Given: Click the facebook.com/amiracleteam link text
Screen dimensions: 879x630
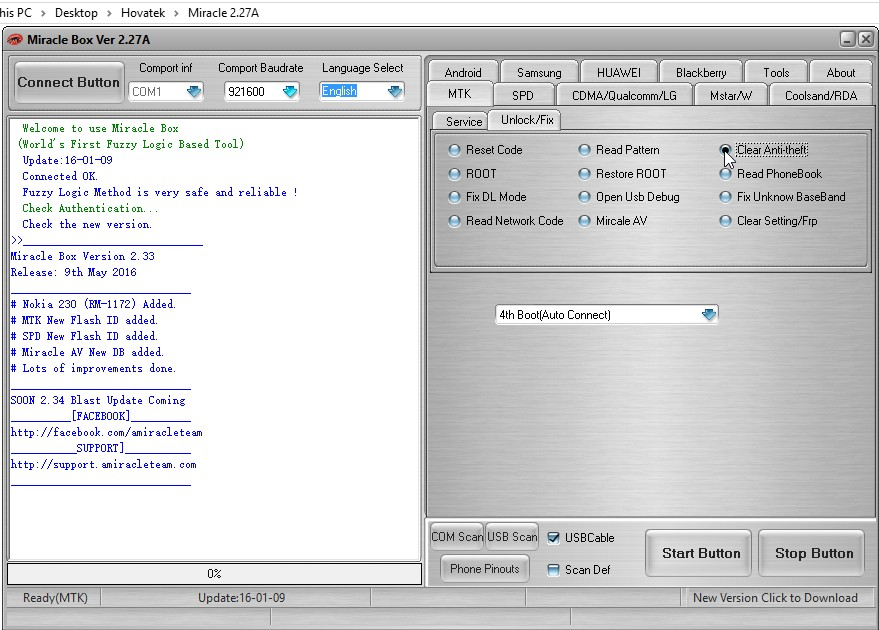Looking at the screenshot, I should coord(107,432).
